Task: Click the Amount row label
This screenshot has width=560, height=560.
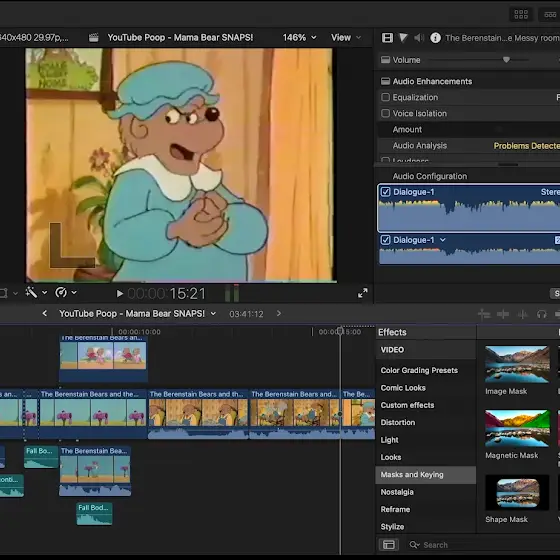Action: (x=407, y=129)
